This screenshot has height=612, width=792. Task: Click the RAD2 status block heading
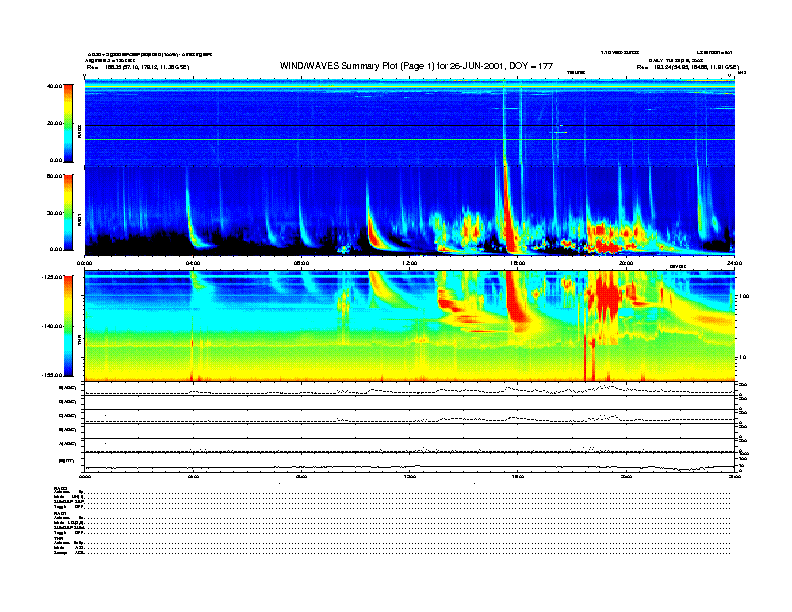coord(61,487)
